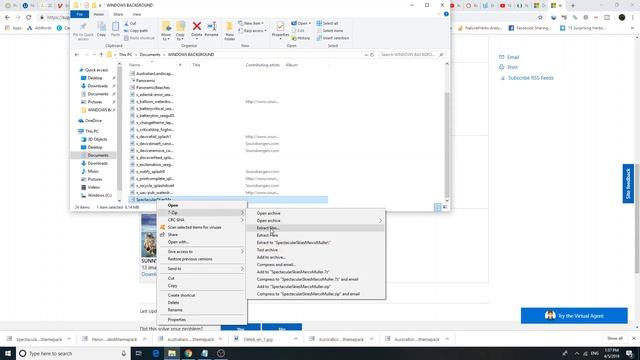
Task: Click the Chrome reload page icon
Action: point(29,18)
